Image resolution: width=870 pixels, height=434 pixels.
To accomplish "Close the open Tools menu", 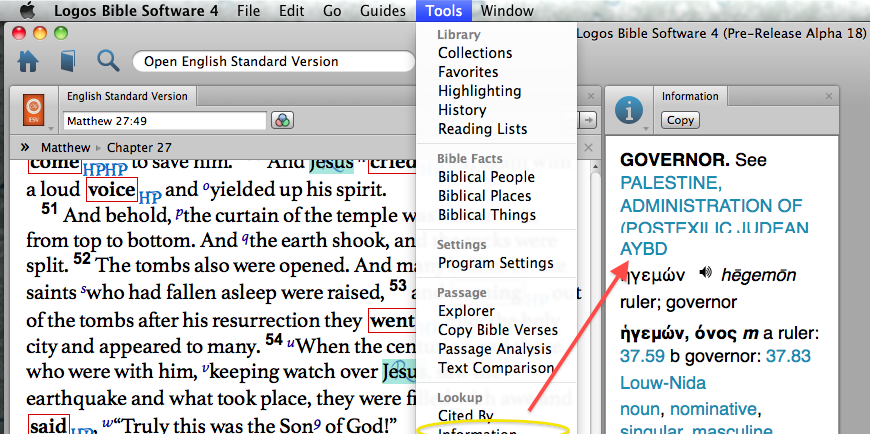I will point(443,10).
